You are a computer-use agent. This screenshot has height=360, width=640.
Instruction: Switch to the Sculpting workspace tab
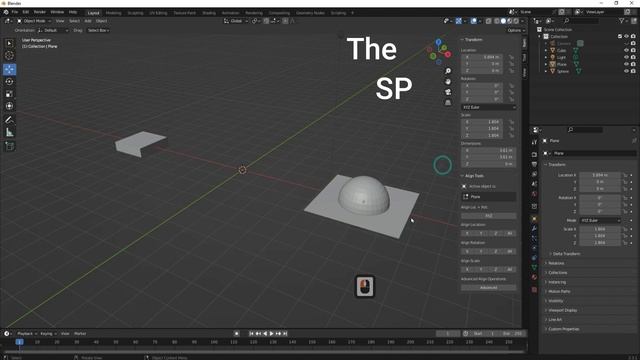tap(135, 13)
